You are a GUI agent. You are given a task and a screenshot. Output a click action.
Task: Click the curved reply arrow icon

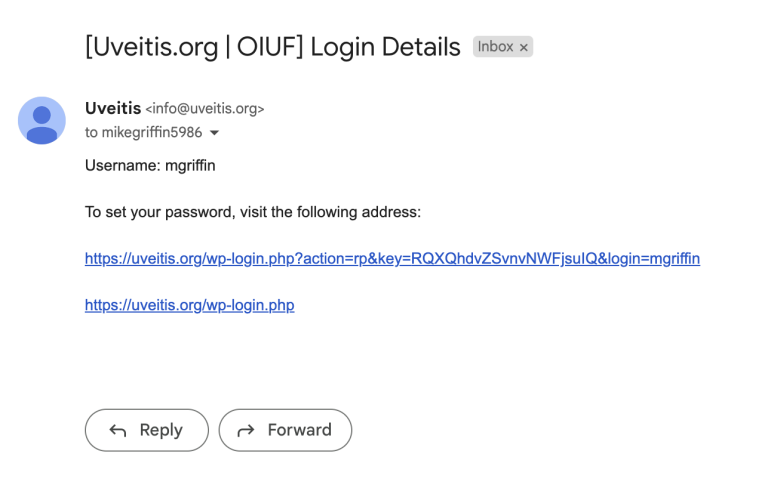(118, 430)
